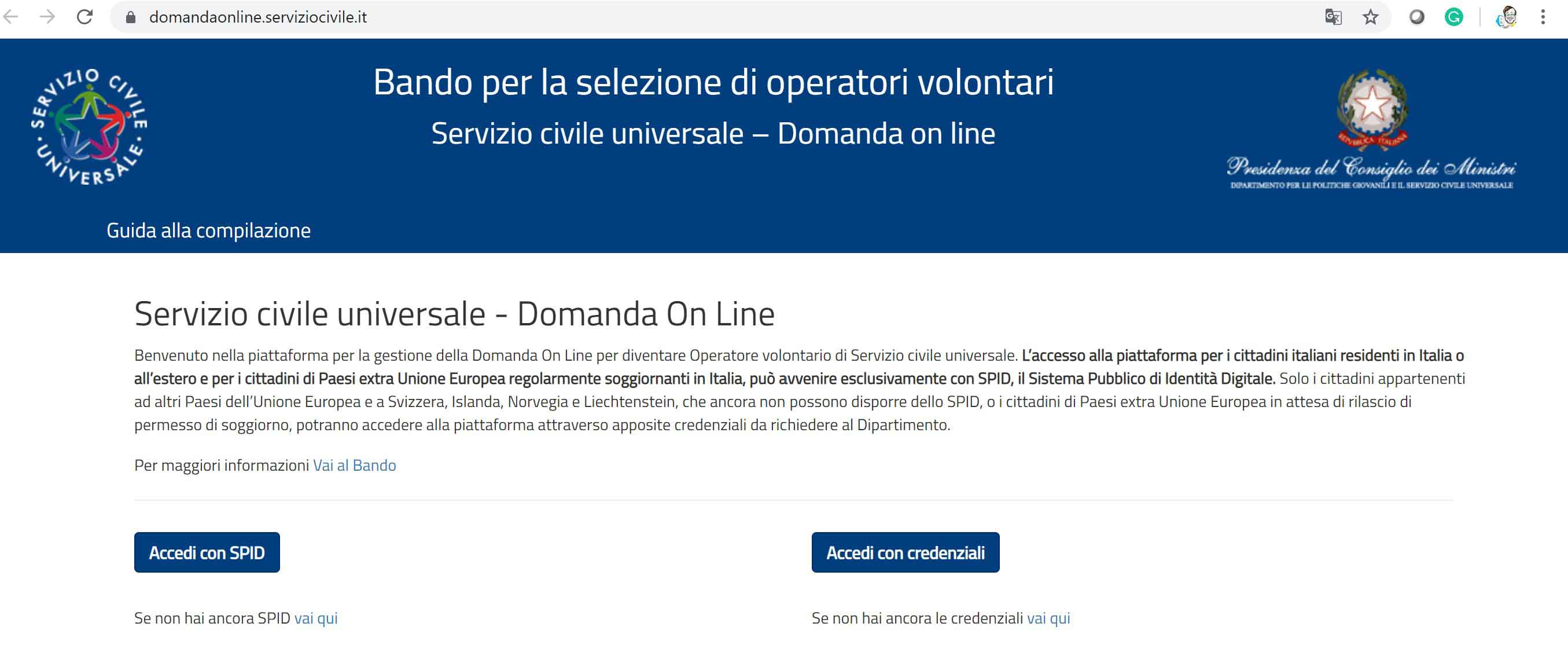Open Guida alla compilazione menu item
Image resolution: width=1568 pixels, height=667 pixels.
pos(208,230)
